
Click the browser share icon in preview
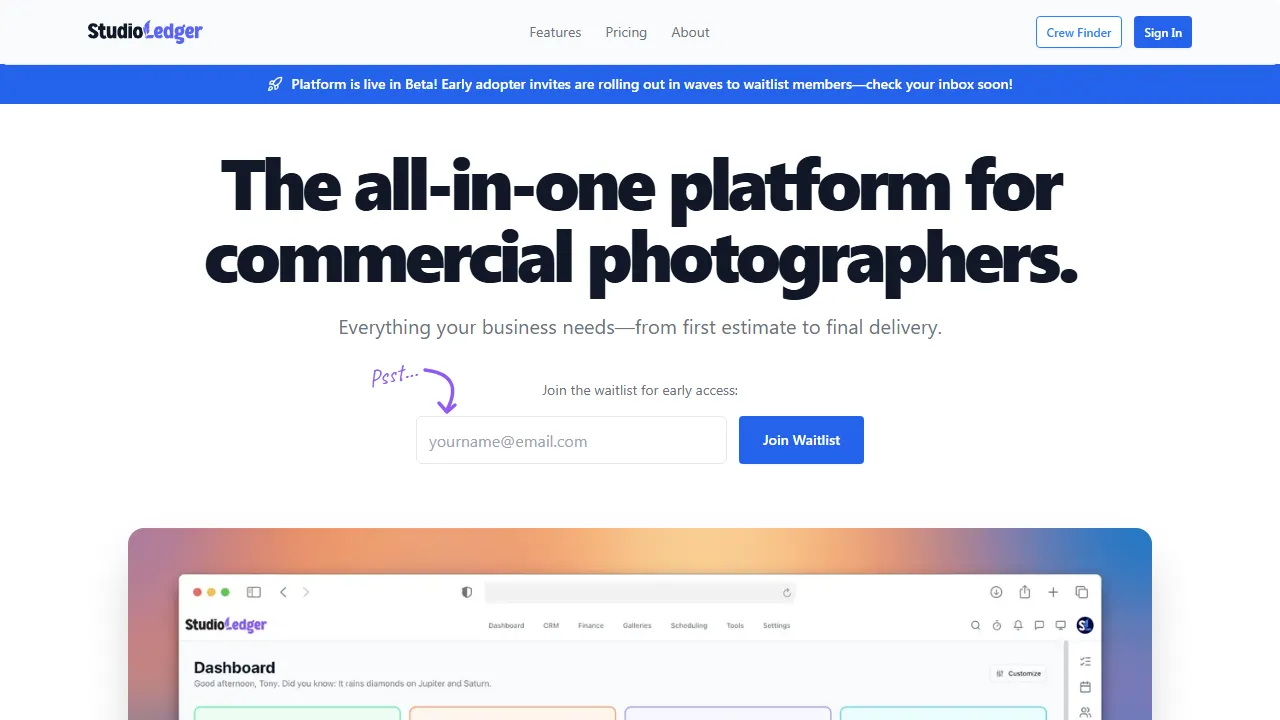1025,592
